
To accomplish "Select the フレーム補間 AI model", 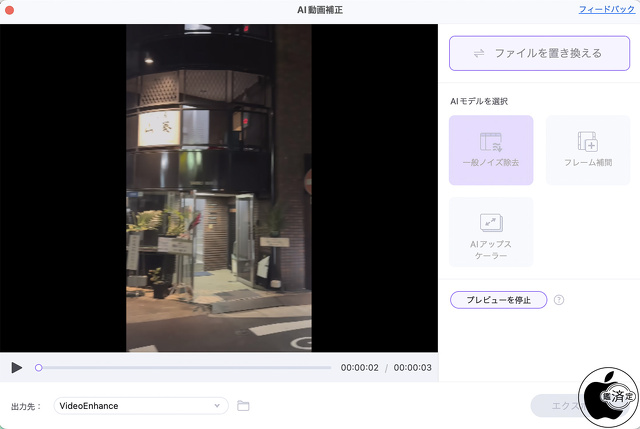I will tap(588, 150).
